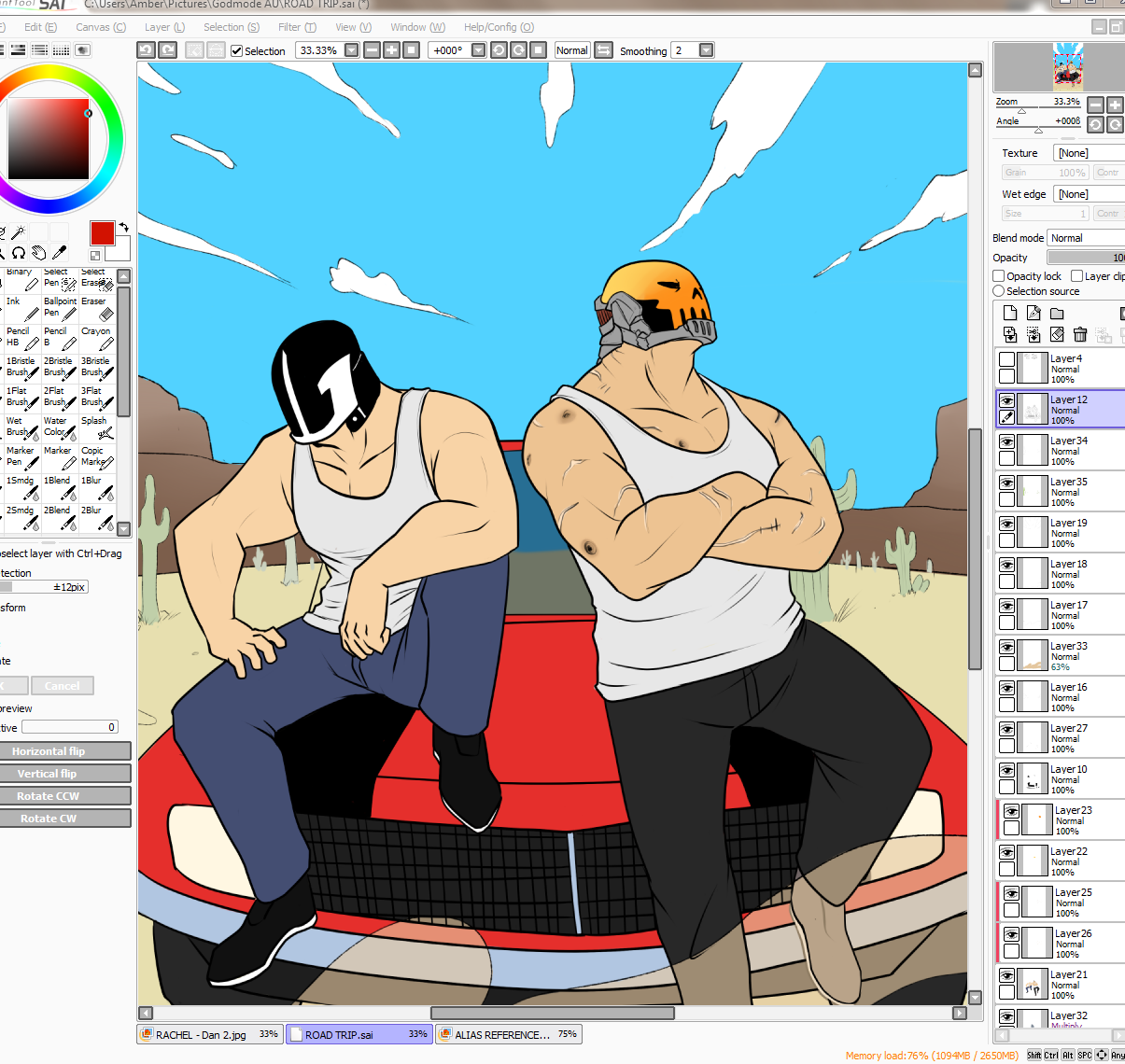This screenshot has height=1064, width=1125.
Task: Select the Hand pan tool
Action: (x=39, y=252)
